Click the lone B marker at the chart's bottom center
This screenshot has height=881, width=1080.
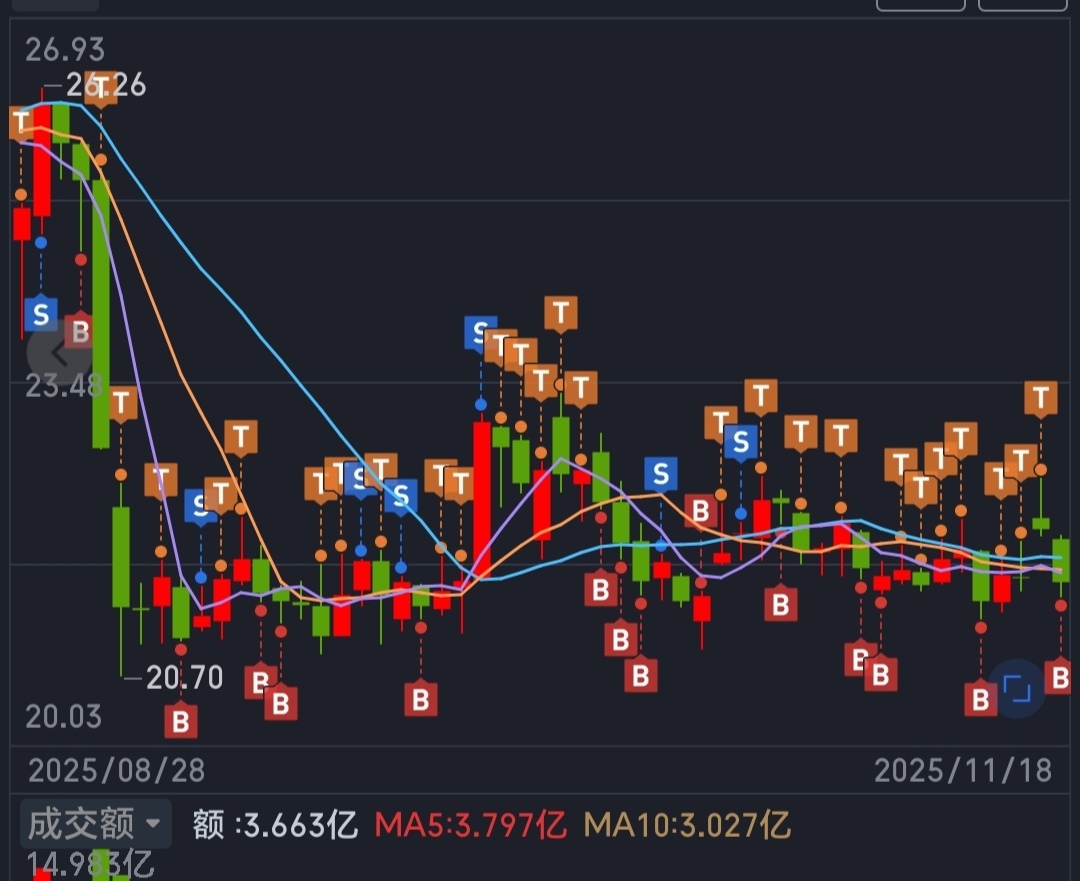420,699
